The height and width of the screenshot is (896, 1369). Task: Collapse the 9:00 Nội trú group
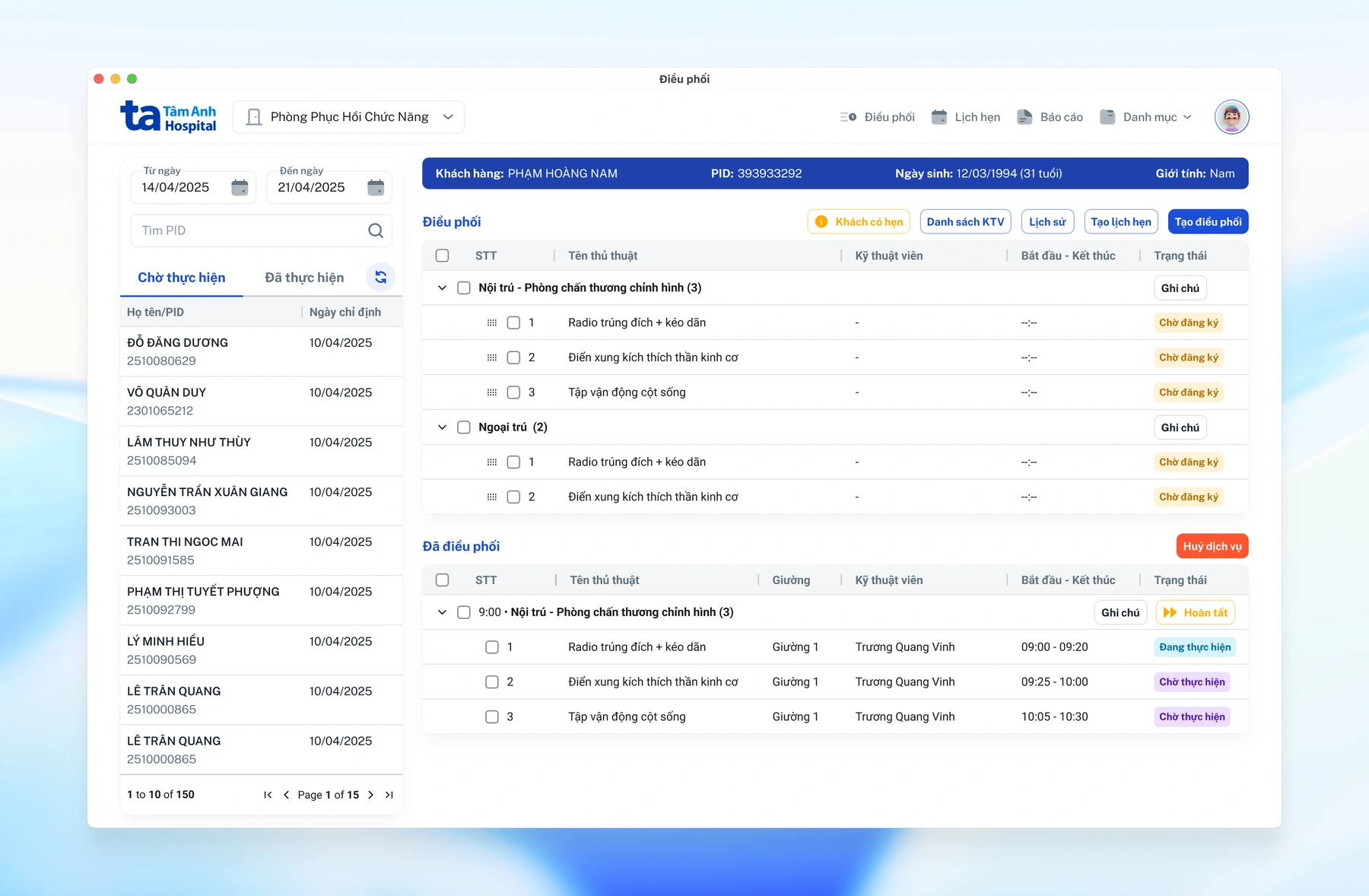[x=442, y=612]
